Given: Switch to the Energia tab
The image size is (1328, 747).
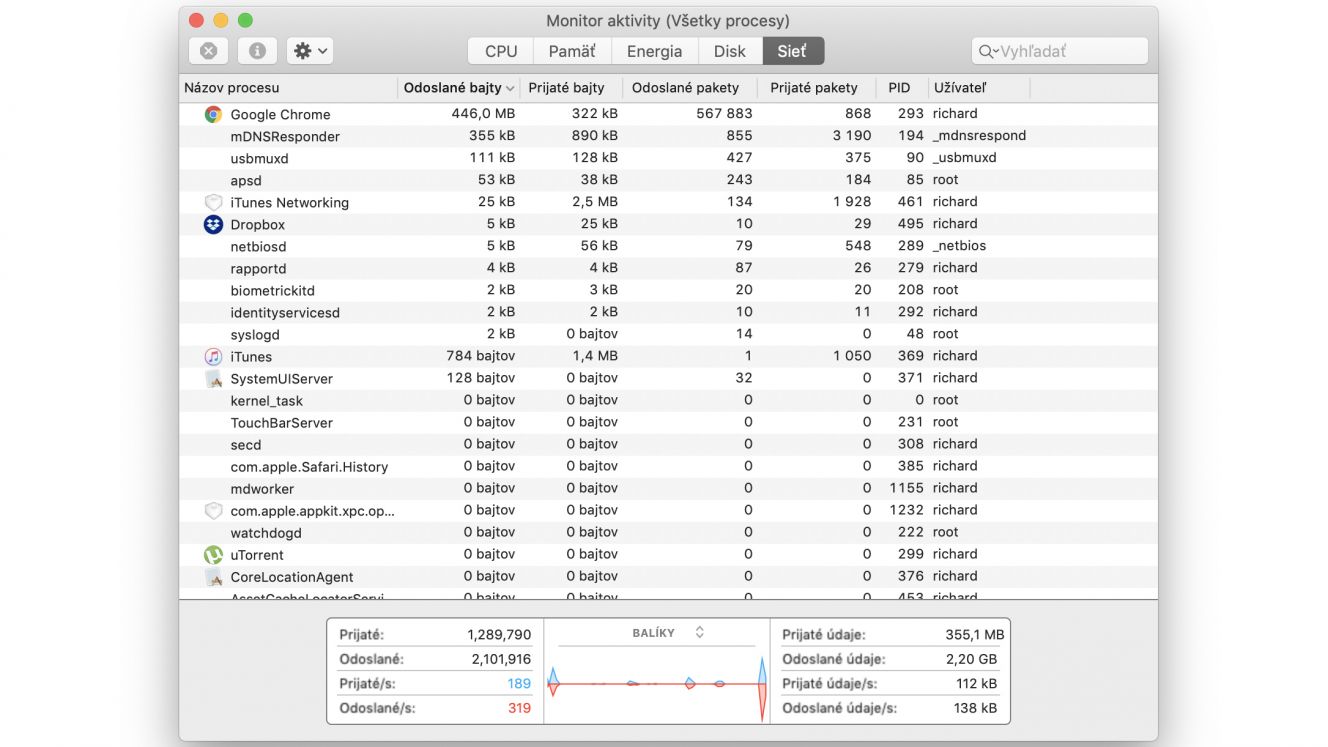Looking at the screenshot, I should coord(654,51).
